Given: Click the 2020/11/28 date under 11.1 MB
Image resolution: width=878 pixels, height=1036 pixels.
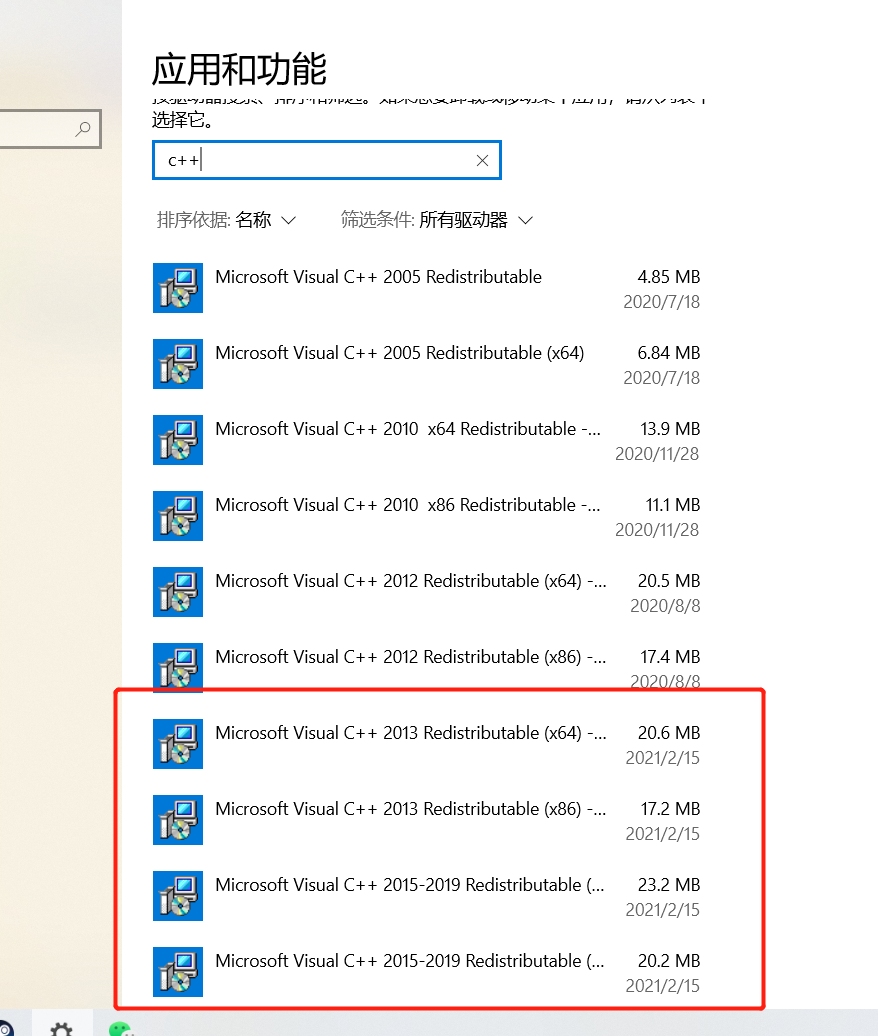Looking at the screenshot, I should tap(657, 530).
